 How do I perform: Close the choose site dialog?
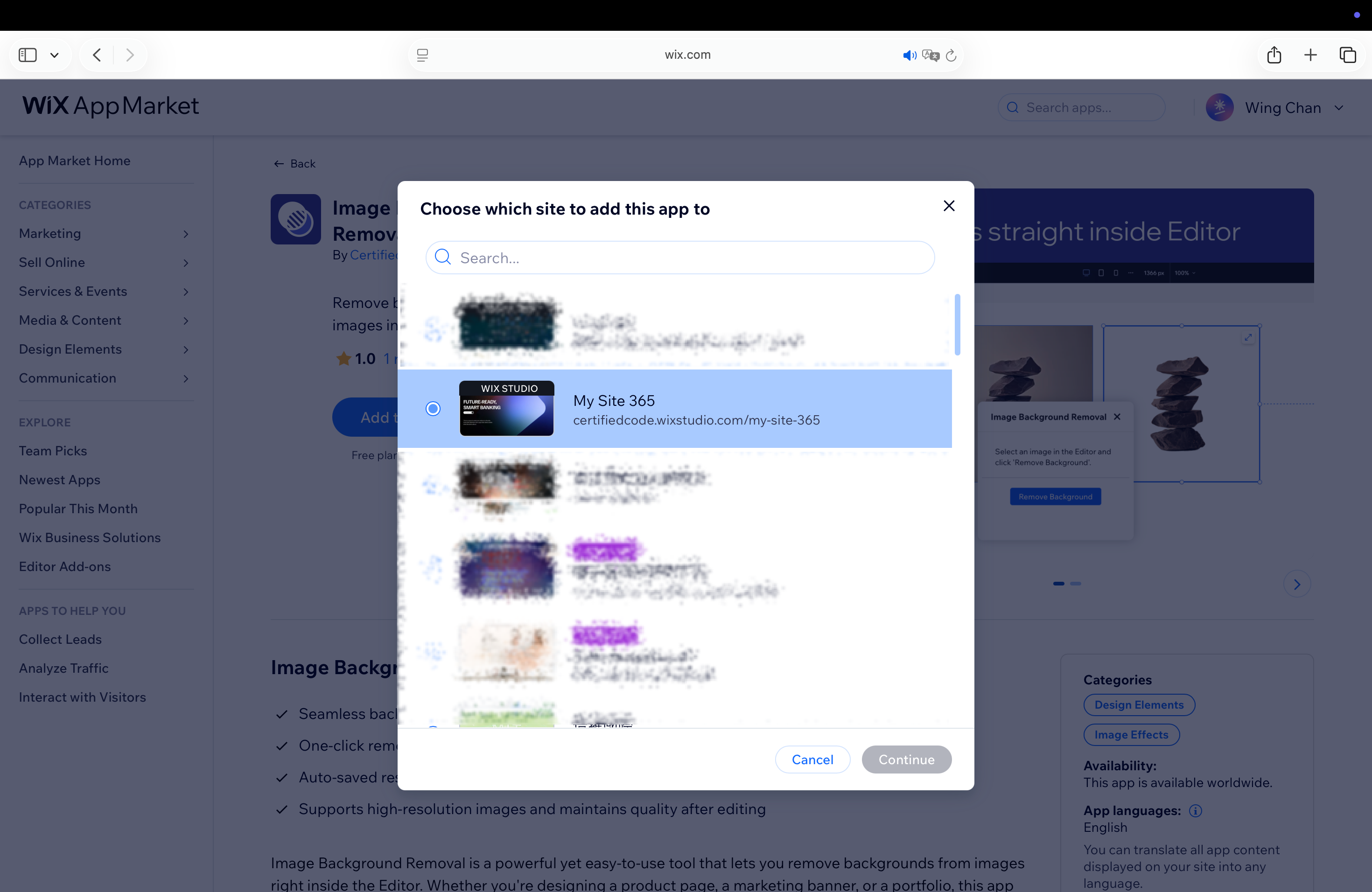point(949,206)
